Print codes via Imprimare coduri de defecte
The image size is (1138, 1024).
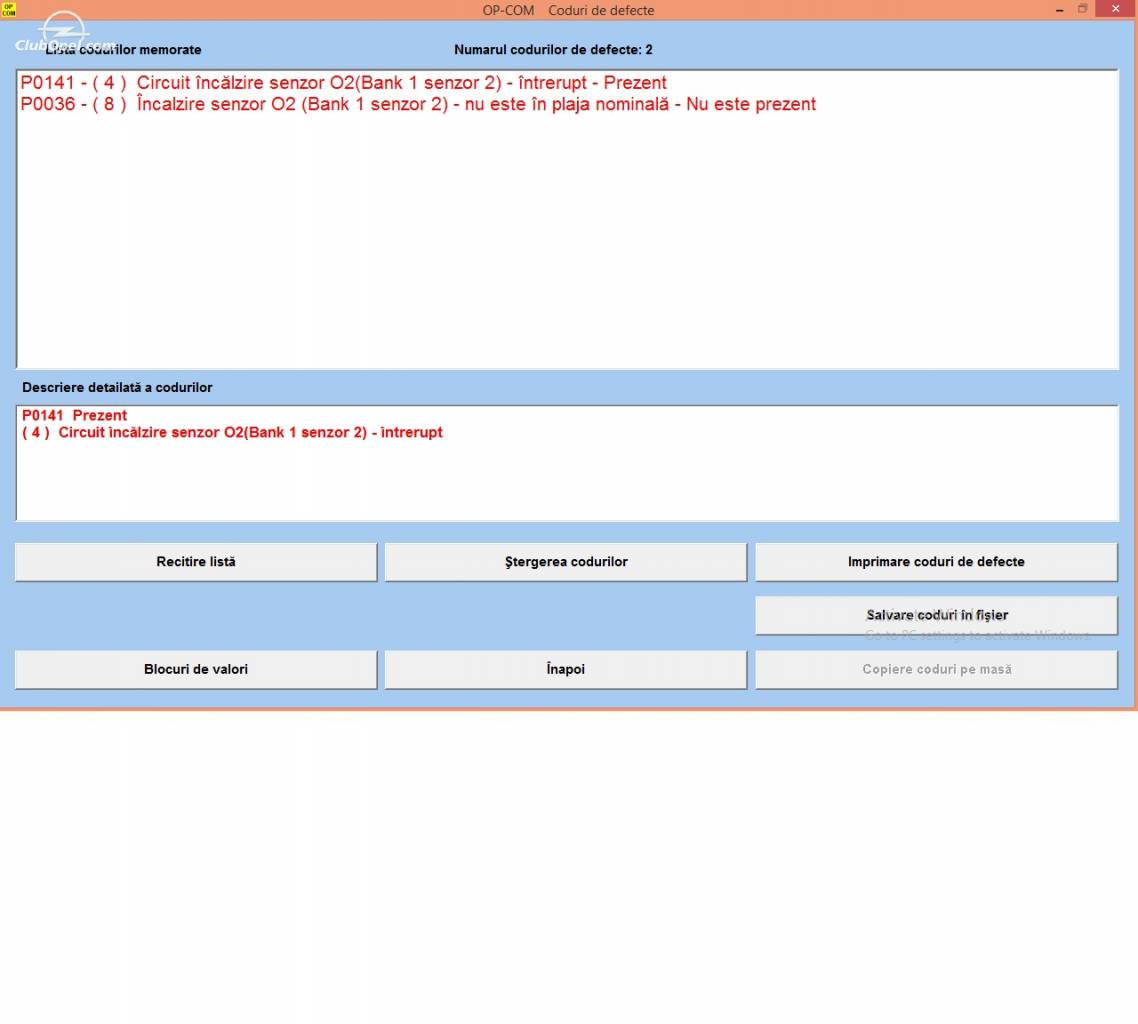(936, 562)
